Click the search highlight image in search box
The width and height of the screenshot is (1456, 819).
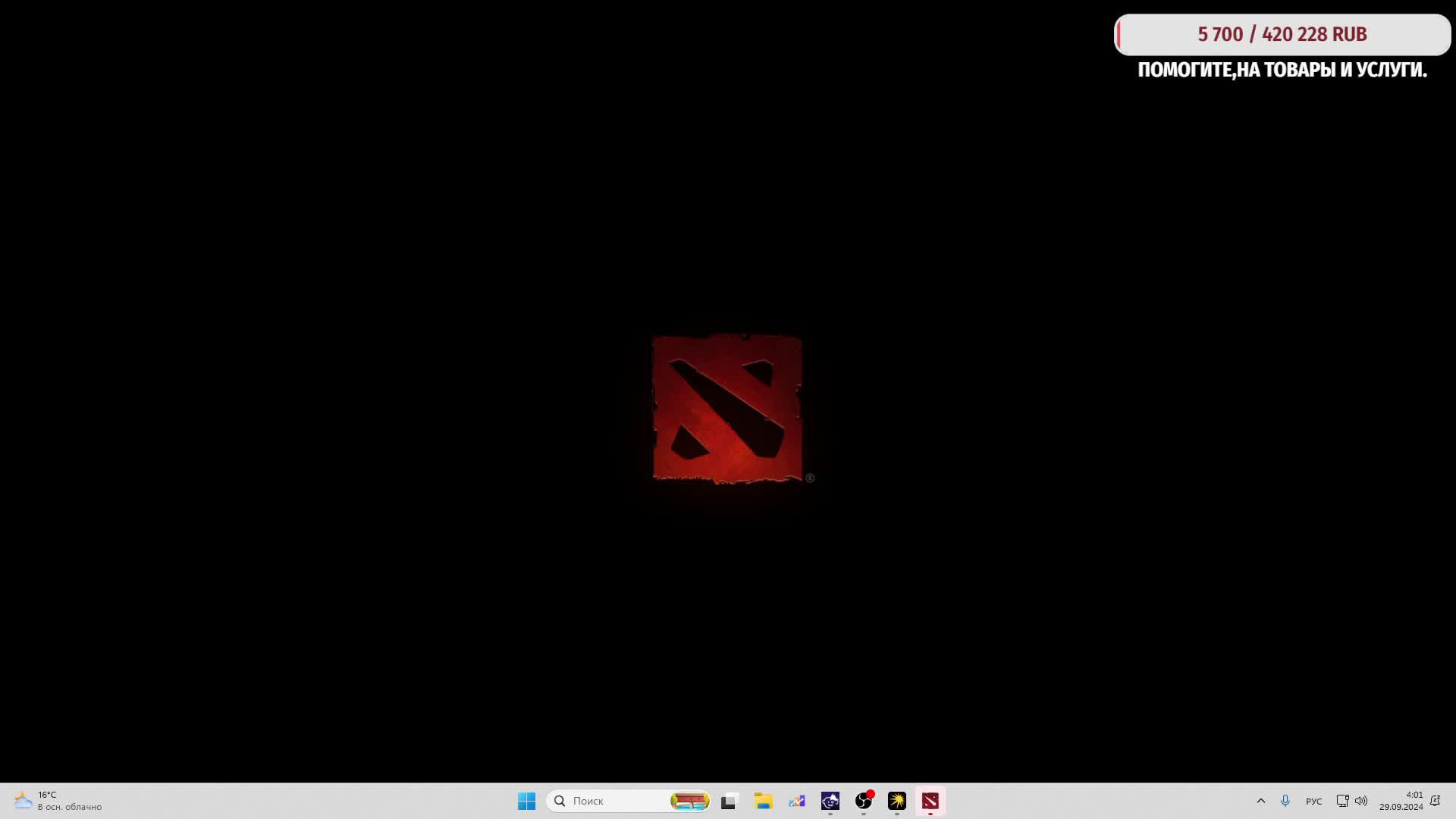click(x=689, y=801)
